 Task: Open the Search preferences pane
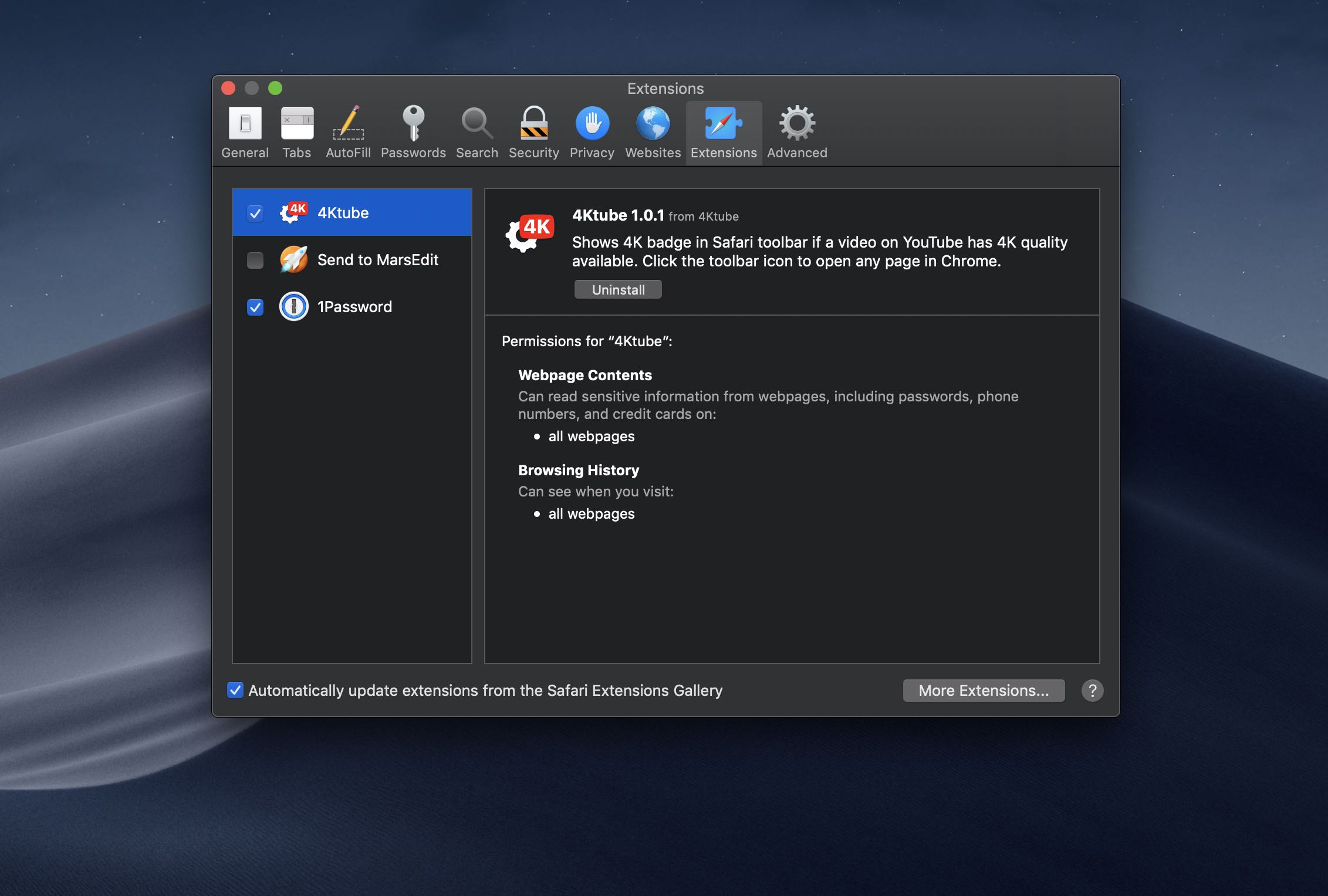(477, 133)
